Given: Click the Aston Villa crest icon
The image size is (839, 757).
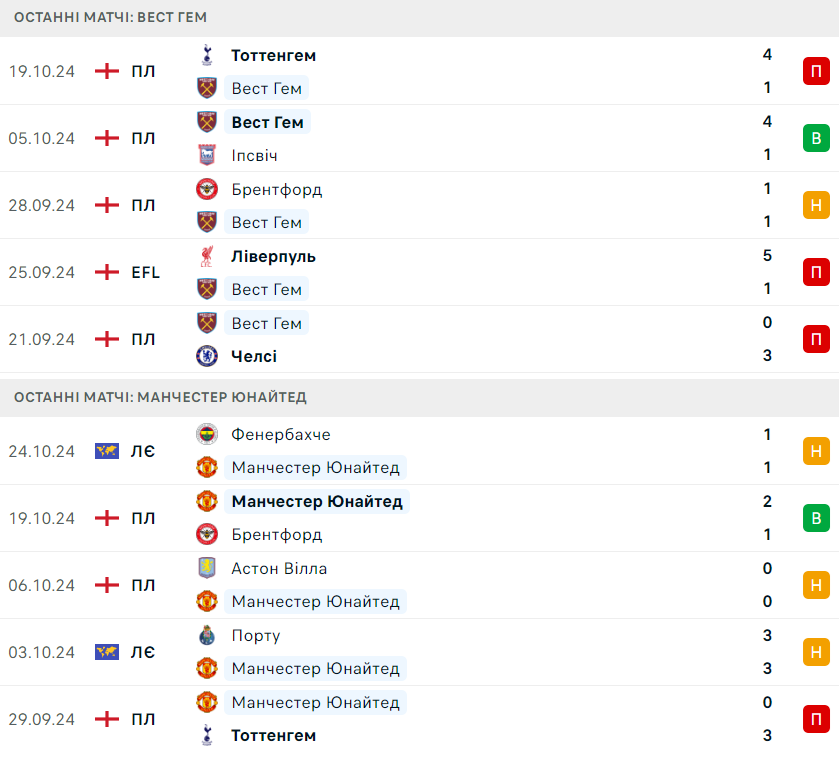Looking at the screenshot, I should [x=207, y=568].
